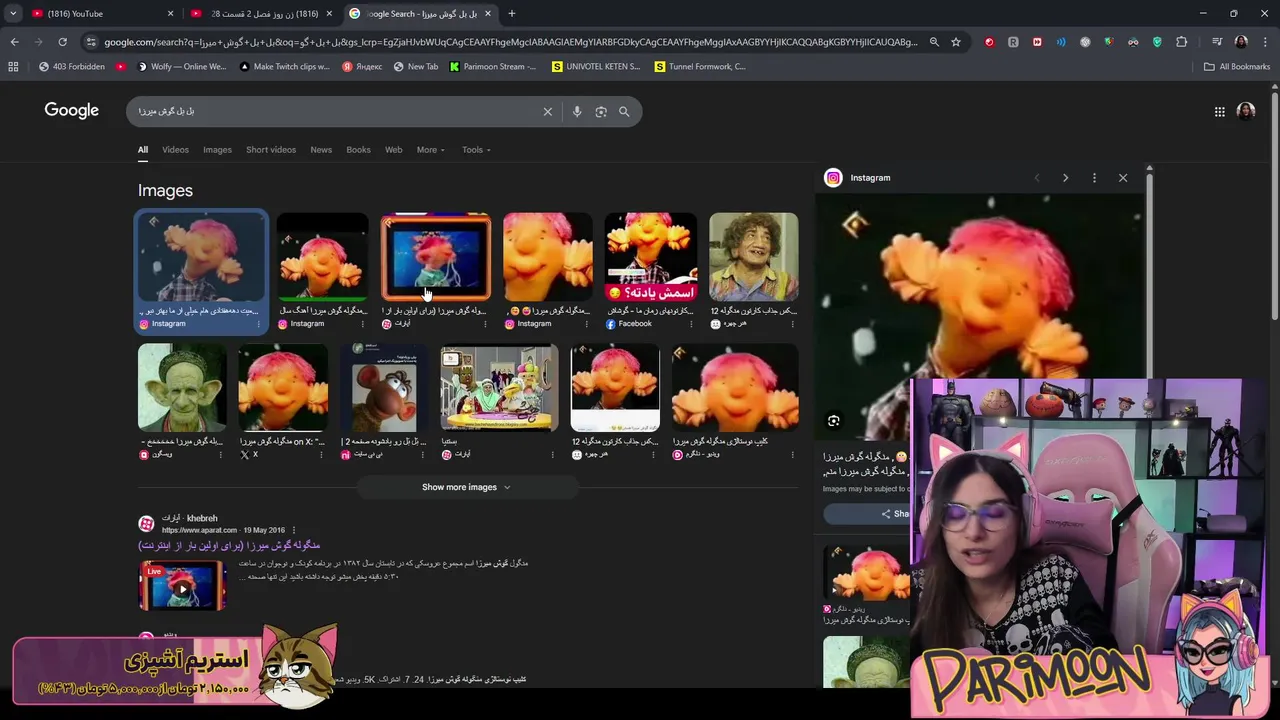Open the curly-haired man photo thumbnail

coord(754,257)
